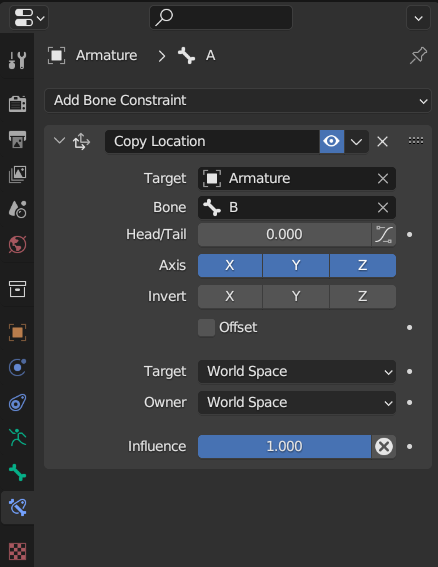Enable the Offset checkbox

point(207,328)
